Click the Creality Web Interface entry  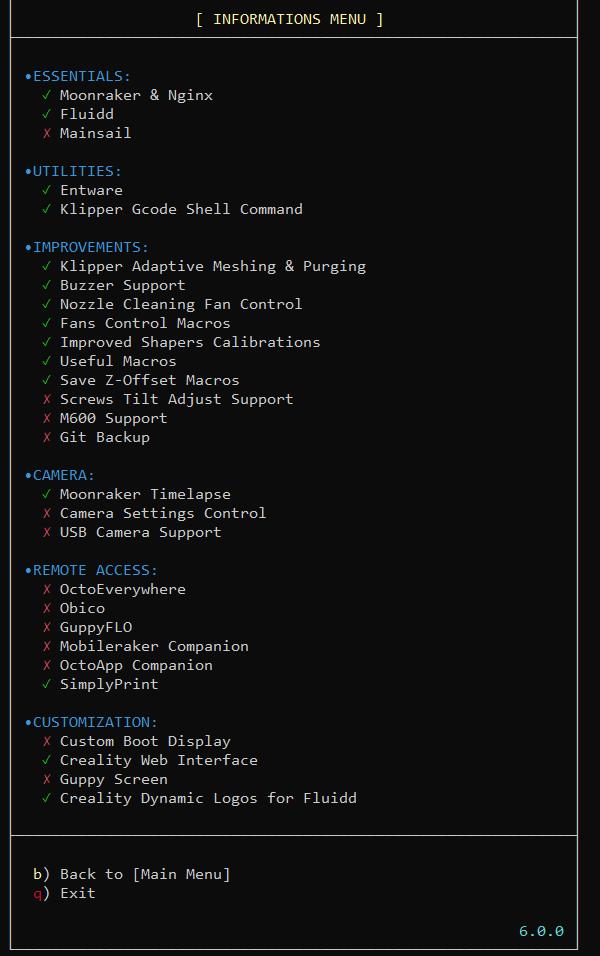158,760
